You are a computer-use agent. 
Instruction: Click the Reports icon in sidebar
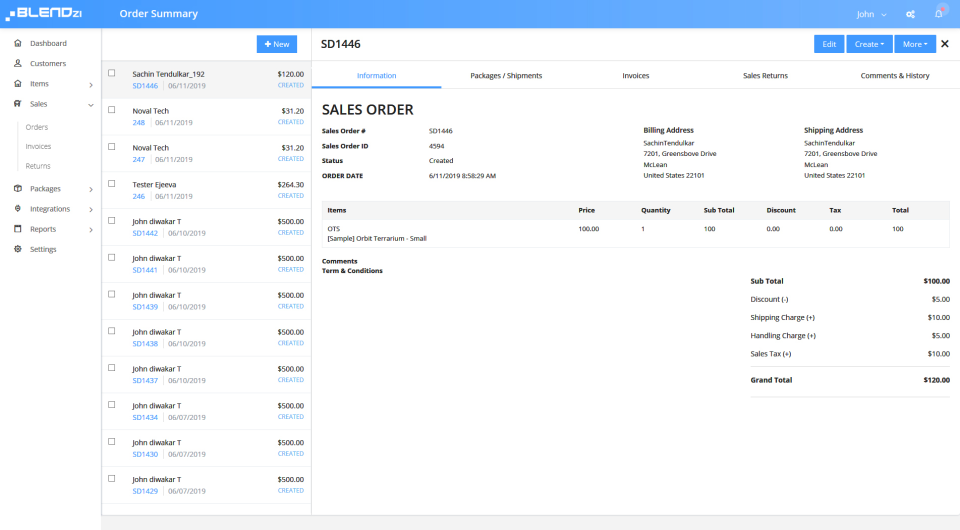(x=18, y=229)
